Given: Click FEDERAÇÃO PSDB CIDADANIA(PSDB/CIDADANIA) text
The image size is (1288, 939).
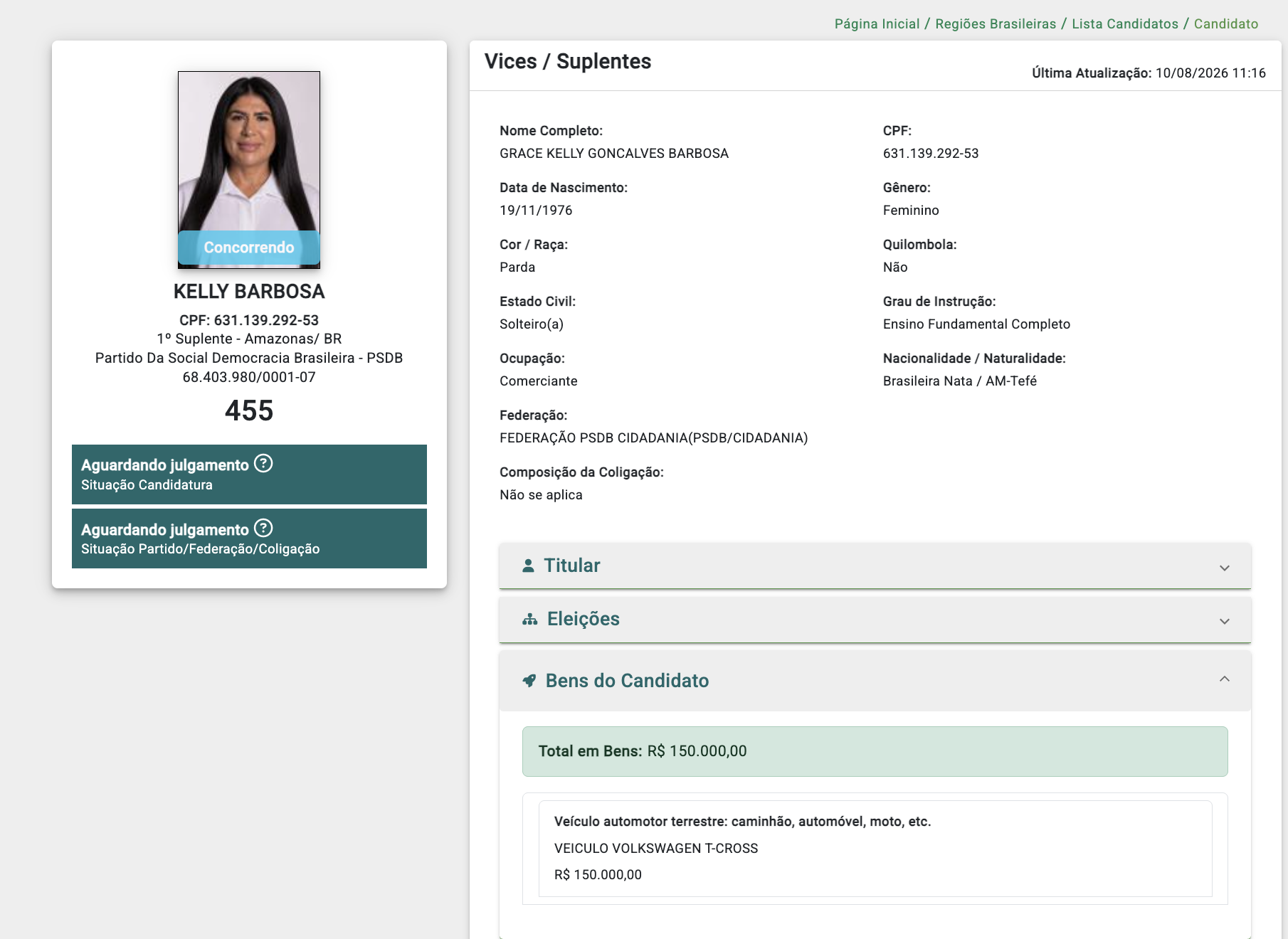Looking at the screenshot, I should 654,437.
